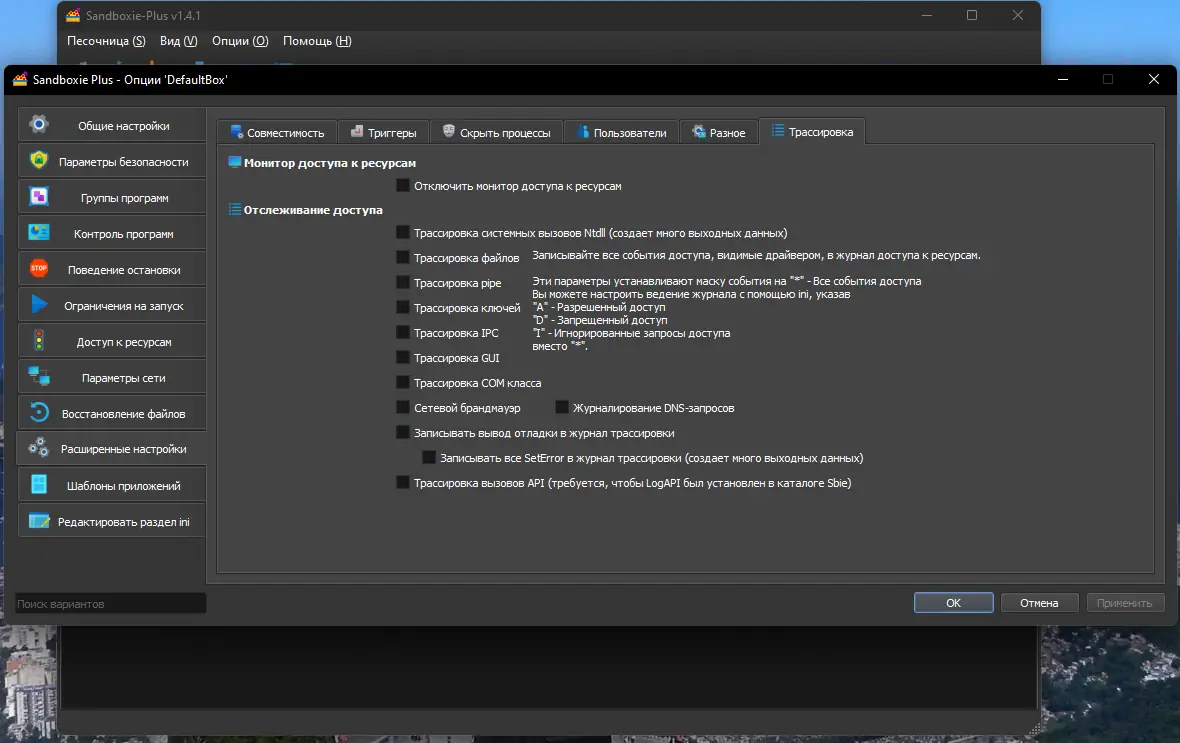Enable Записывать все SetError checkbox
Screen dimensions: 1180x743
click(429, 457)
